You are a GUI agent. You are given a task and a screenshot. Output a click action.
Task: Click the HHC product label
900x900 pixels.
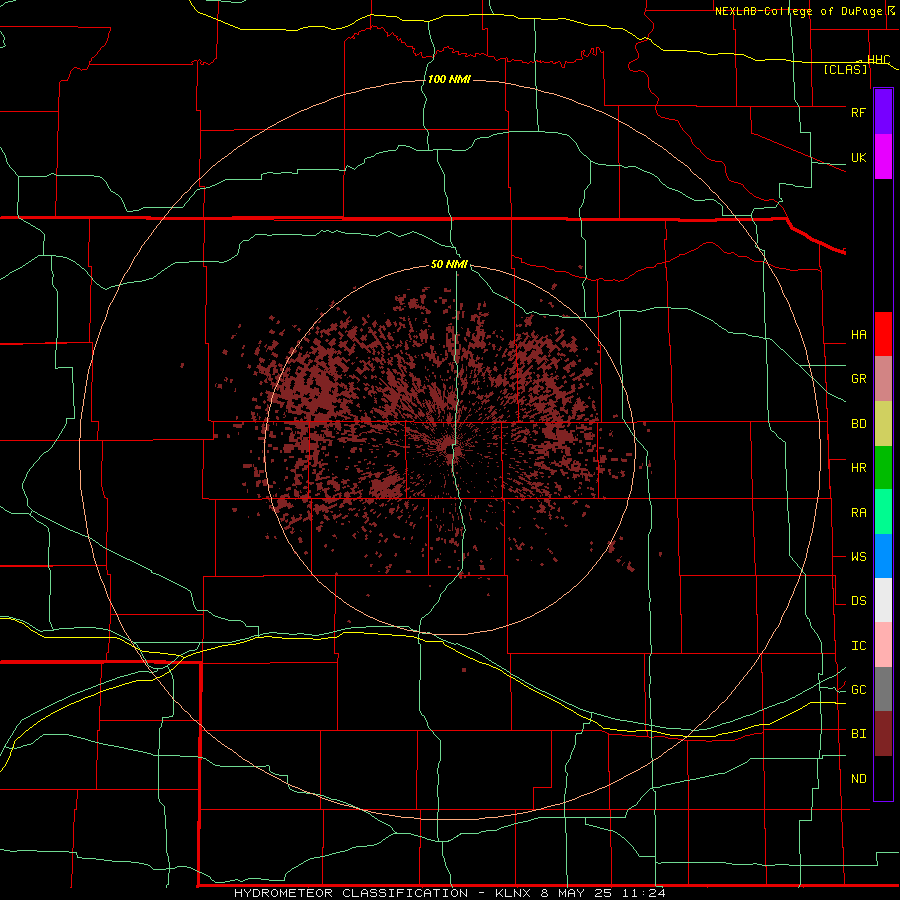pos(878,60)
